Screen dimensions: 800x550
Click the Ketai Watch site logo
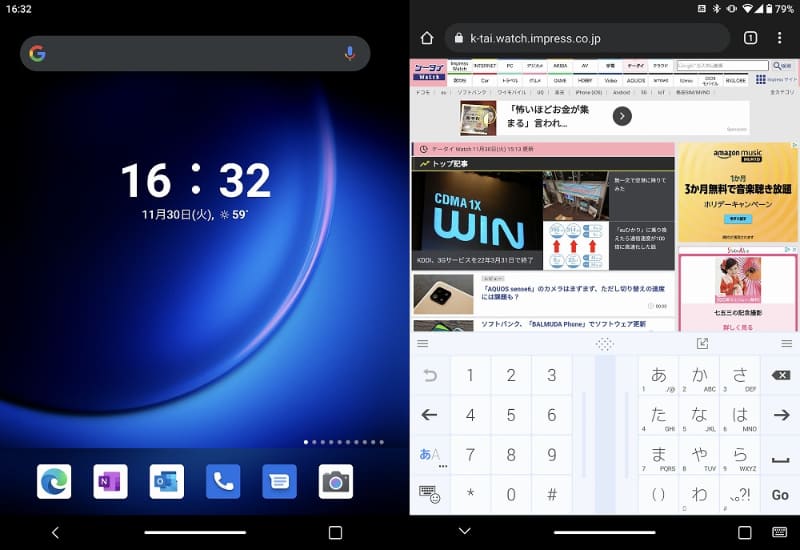tap(430, 72)
